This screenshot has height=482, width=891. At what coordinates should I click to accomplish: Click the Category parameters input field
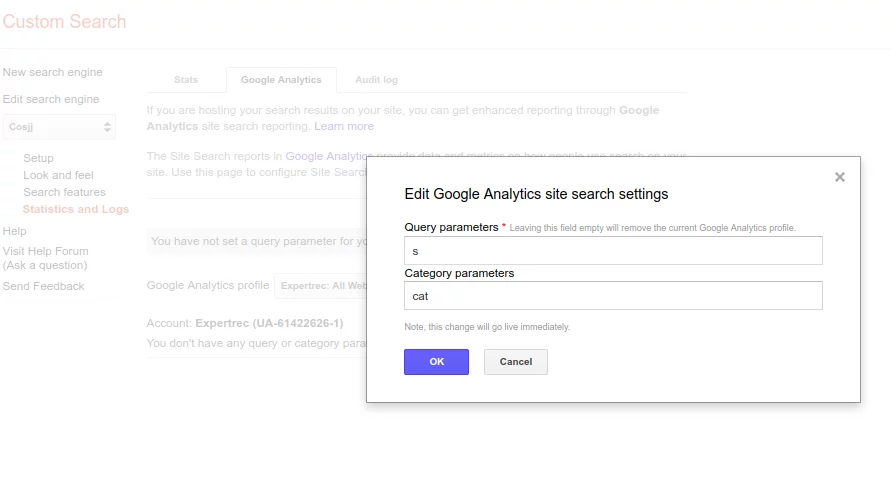click(x=613, y=296)
